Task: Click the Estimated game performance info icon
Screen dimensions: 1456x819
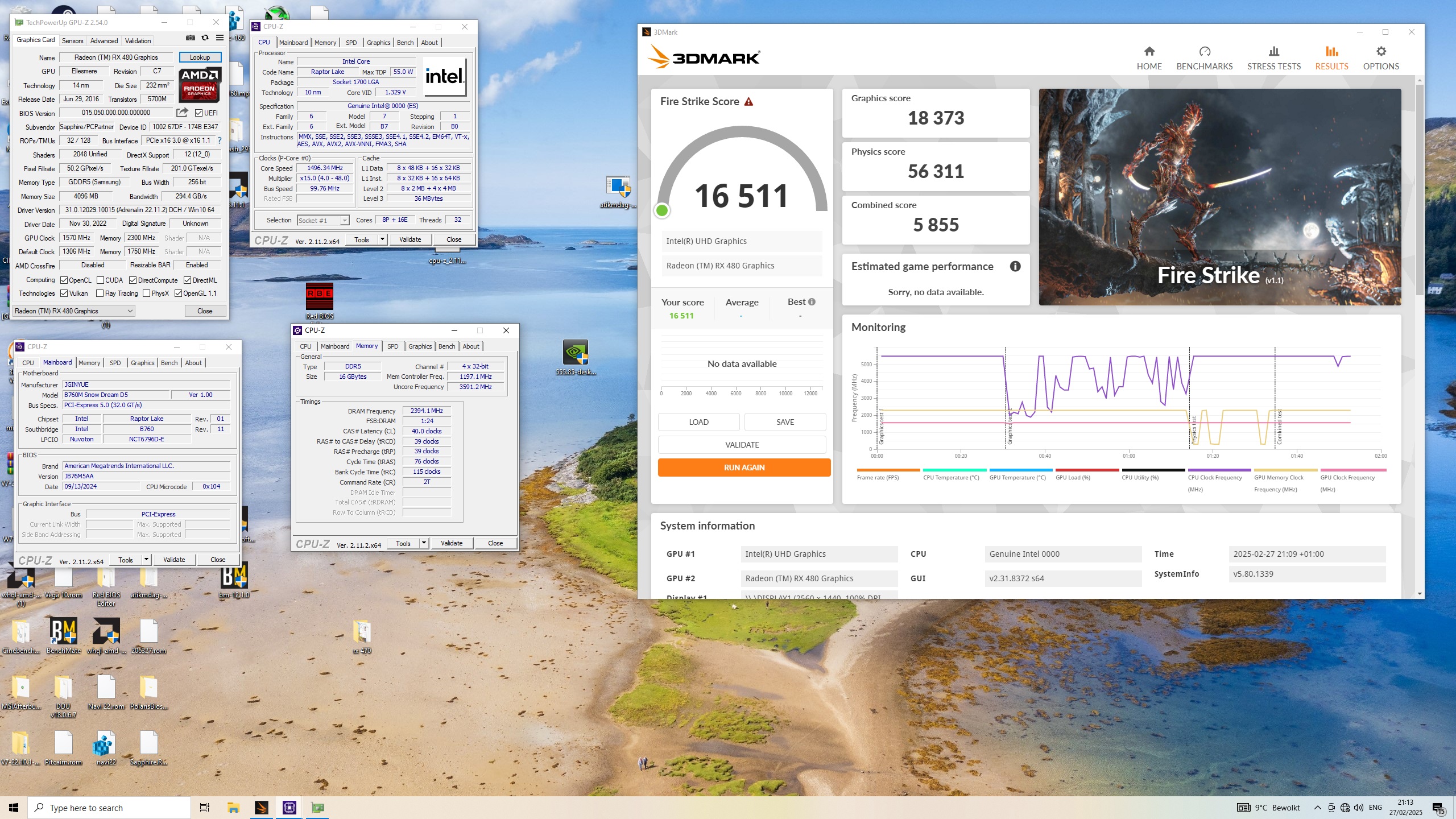Action: click(x=1015, y=266)
